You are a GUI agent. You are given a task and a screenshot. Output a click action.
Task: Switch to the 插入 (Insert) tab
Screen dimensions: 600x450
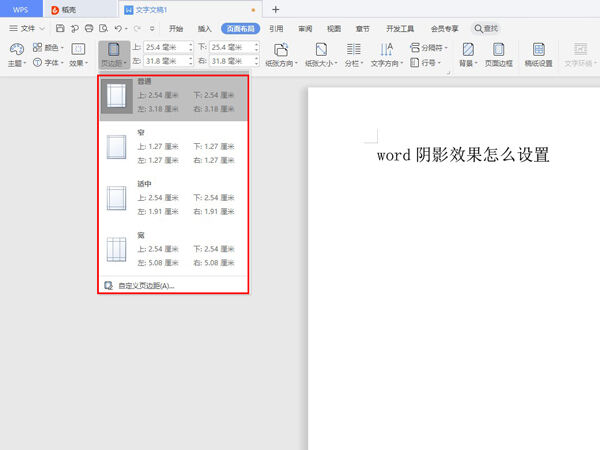[x=205, y=29]
